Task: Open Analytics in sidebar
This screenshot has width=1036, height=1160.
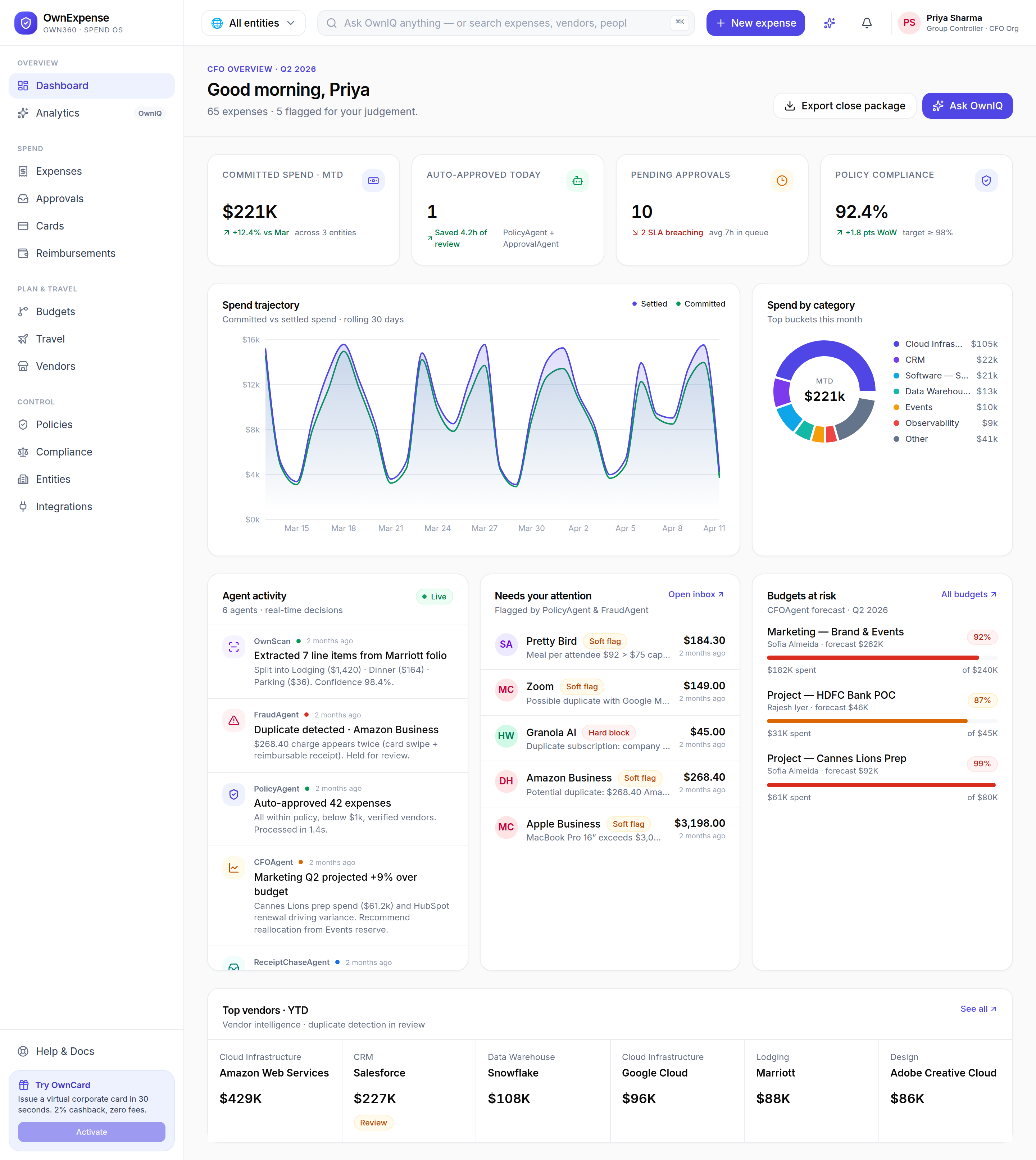Action: point(92,113)
